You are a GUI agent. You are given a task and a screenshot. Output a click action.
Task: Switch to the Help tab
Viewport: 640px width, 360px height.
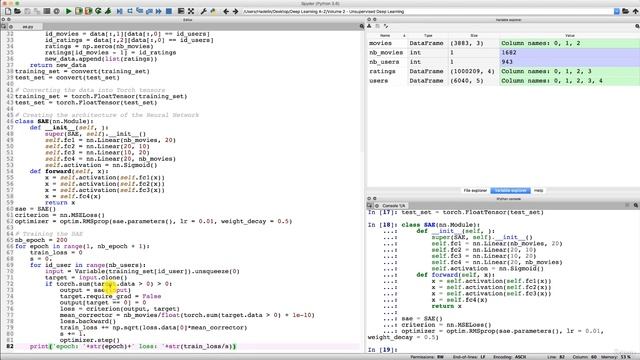539,191
